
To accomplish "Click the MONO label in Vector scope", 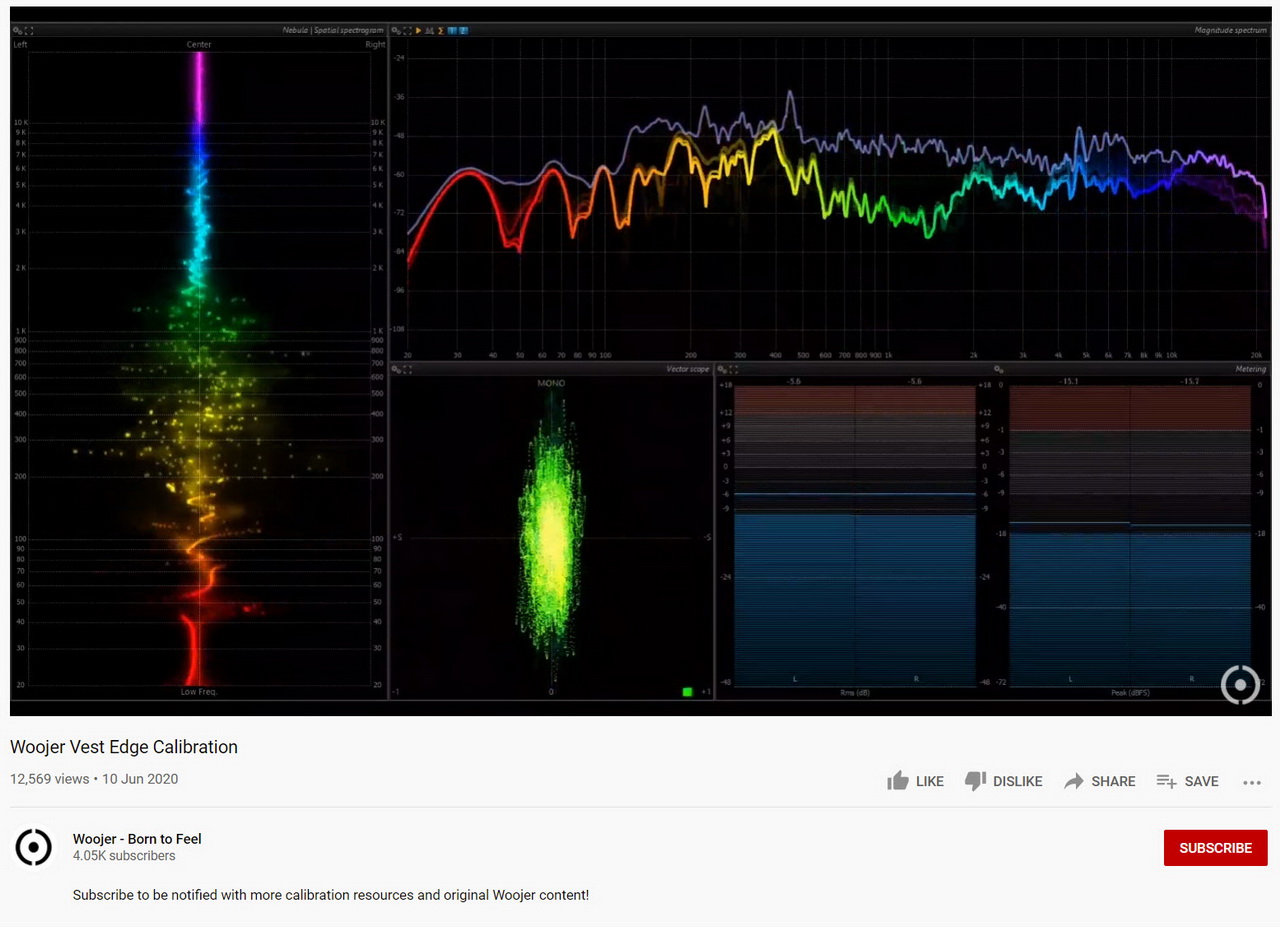I will [551, 383].
